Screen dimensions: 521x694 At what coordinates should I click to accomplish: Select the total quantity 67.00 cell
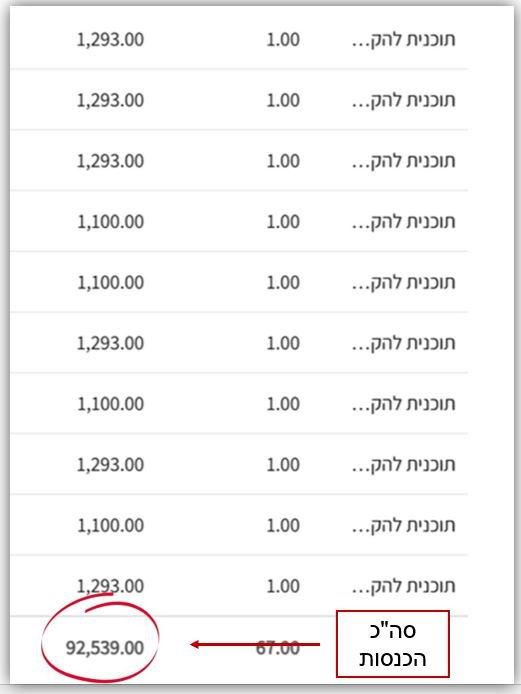pos(278,648)
